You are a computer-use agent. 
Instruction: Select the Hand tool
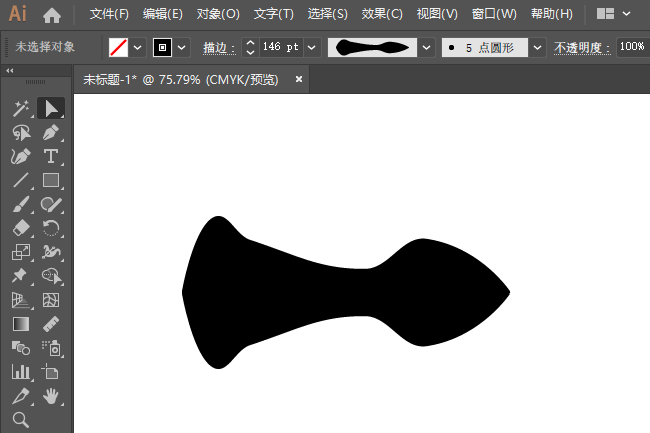point(51,396)
